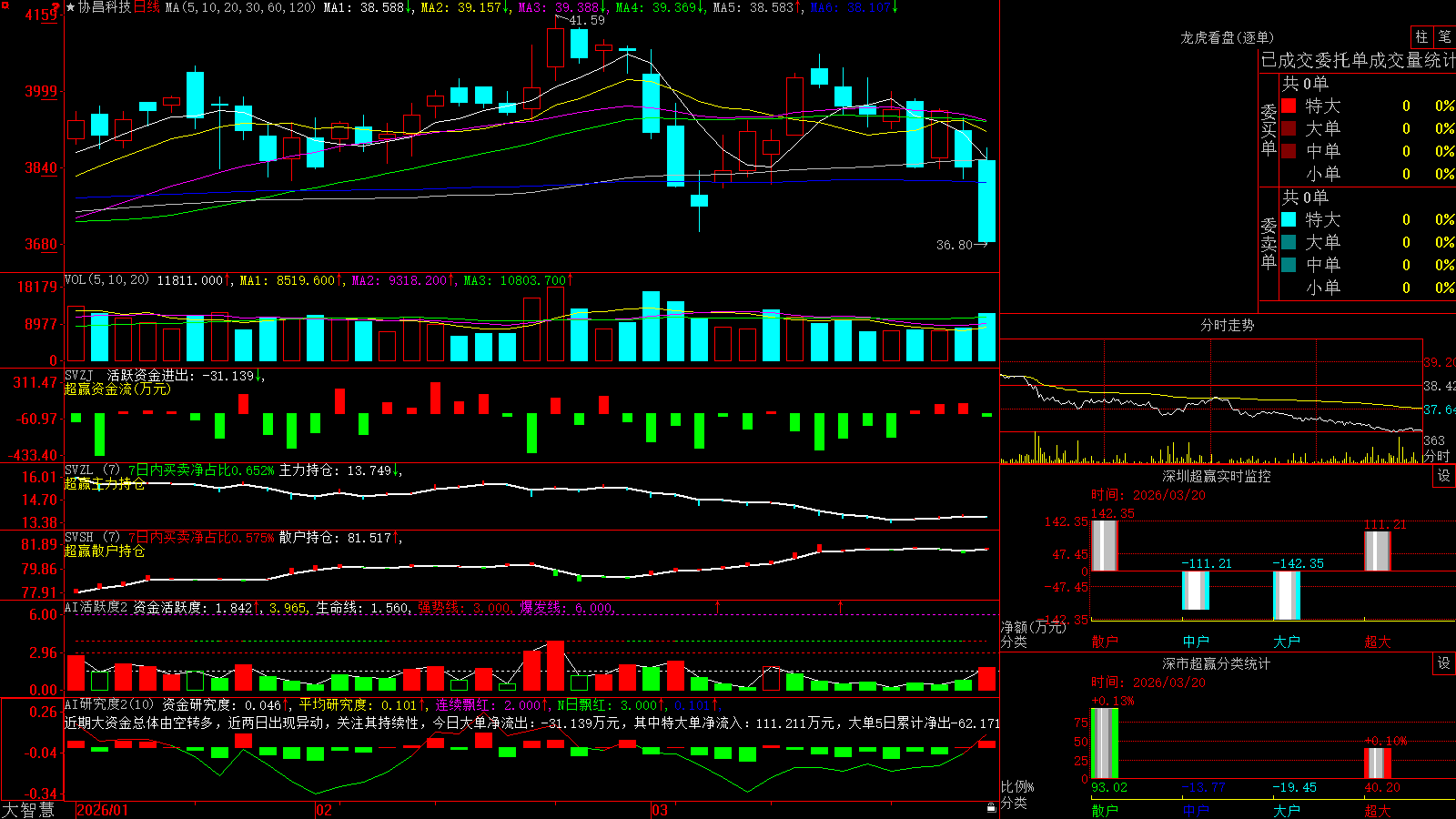Click MA2: 39.157 value in header

465,7
